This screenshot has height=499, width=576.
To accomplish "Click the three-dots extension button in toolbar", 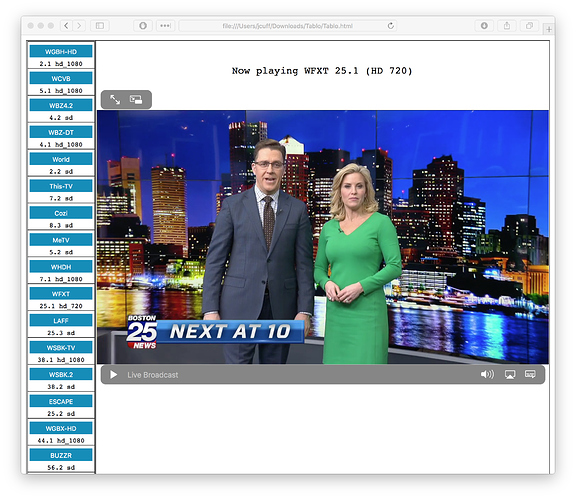I will click(x=165, y=26).
